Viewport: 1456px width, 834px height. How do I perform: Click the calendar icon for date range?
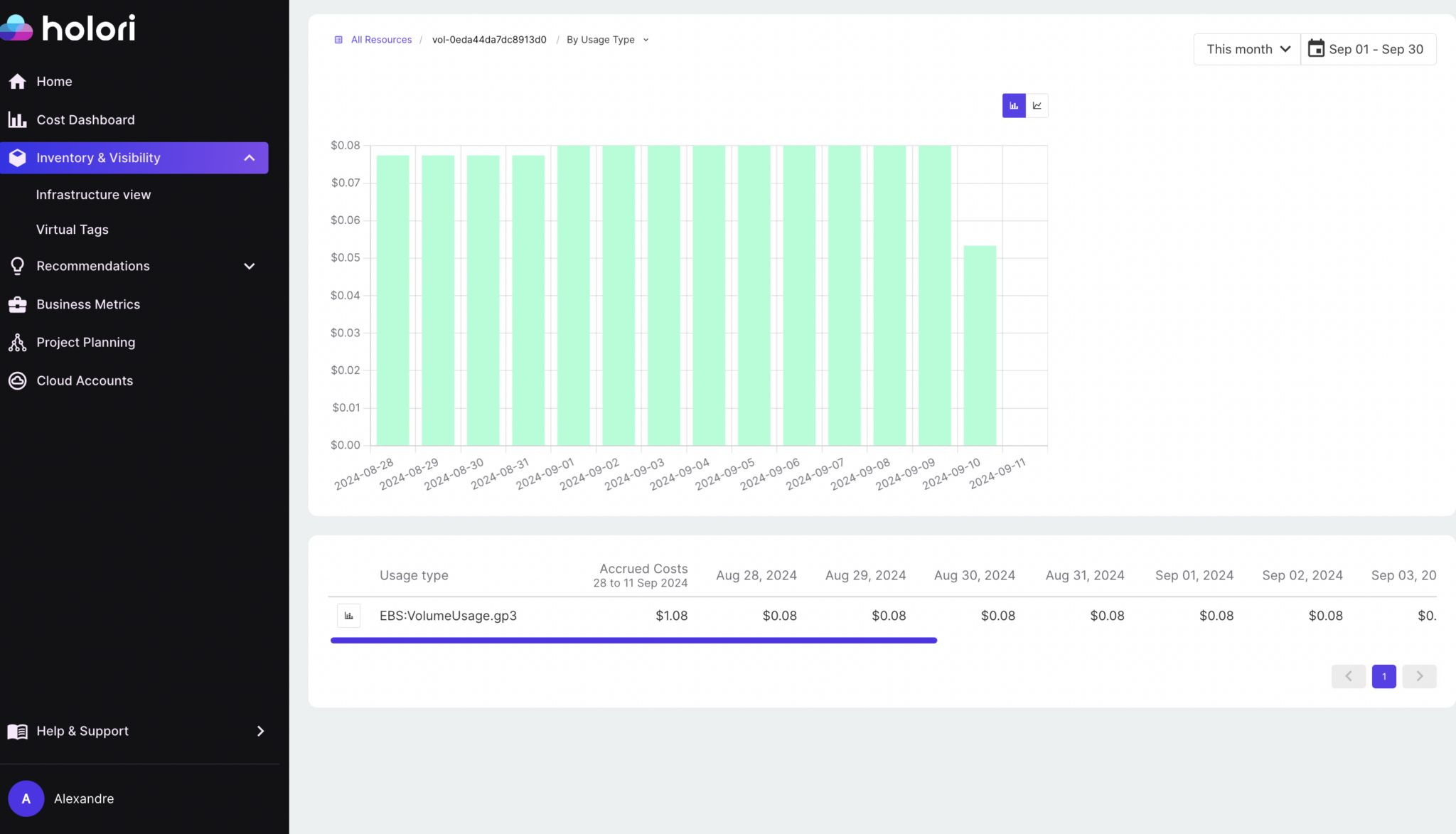[1316, 49]
